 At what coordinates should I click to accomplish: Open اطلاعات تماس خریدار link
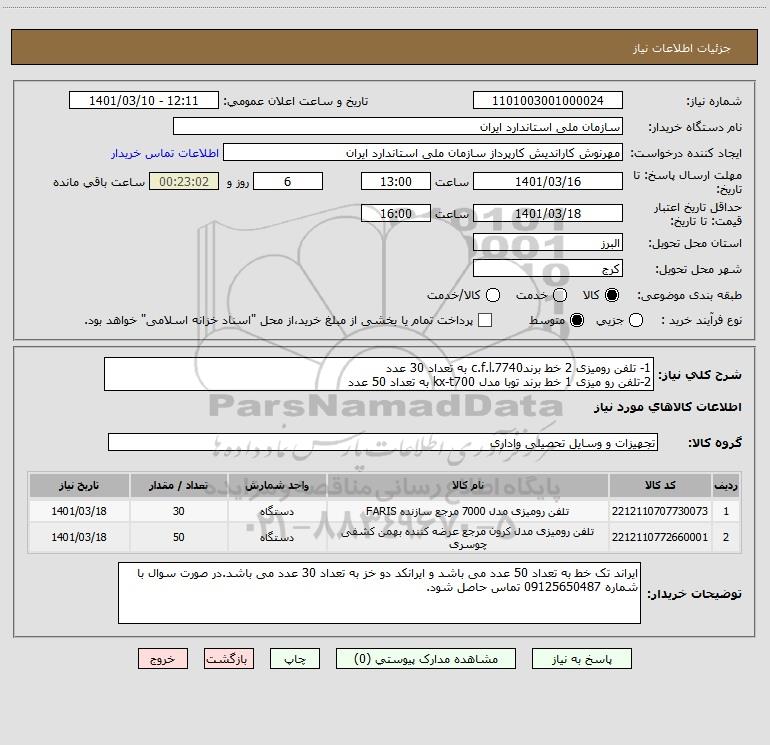click(165, 153)
